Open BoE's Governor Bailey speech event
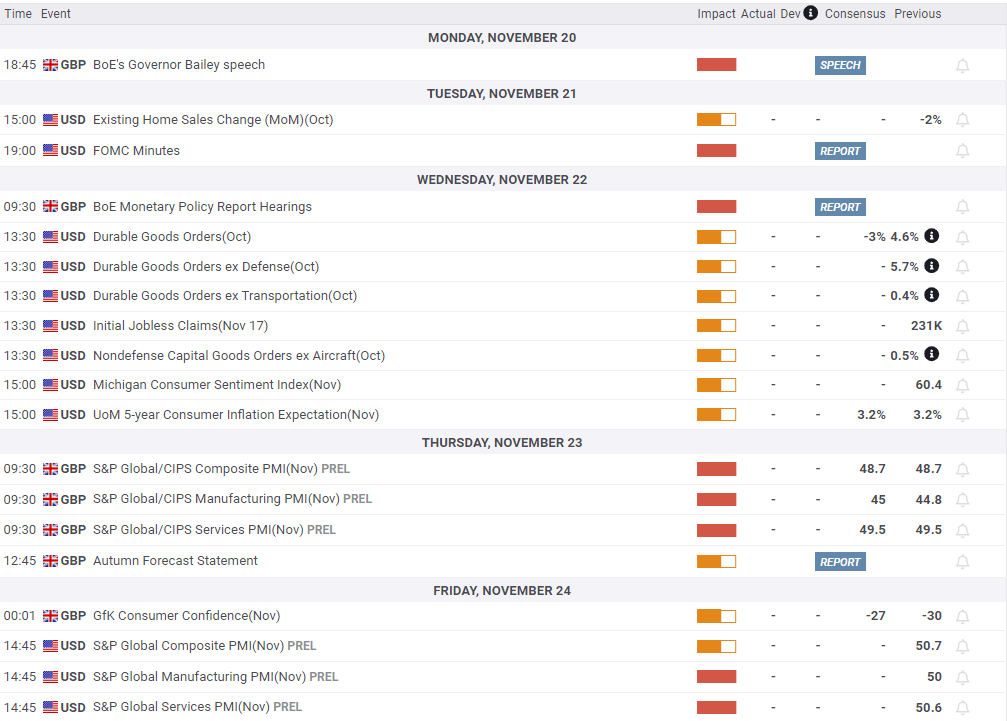 click(179, 65)
